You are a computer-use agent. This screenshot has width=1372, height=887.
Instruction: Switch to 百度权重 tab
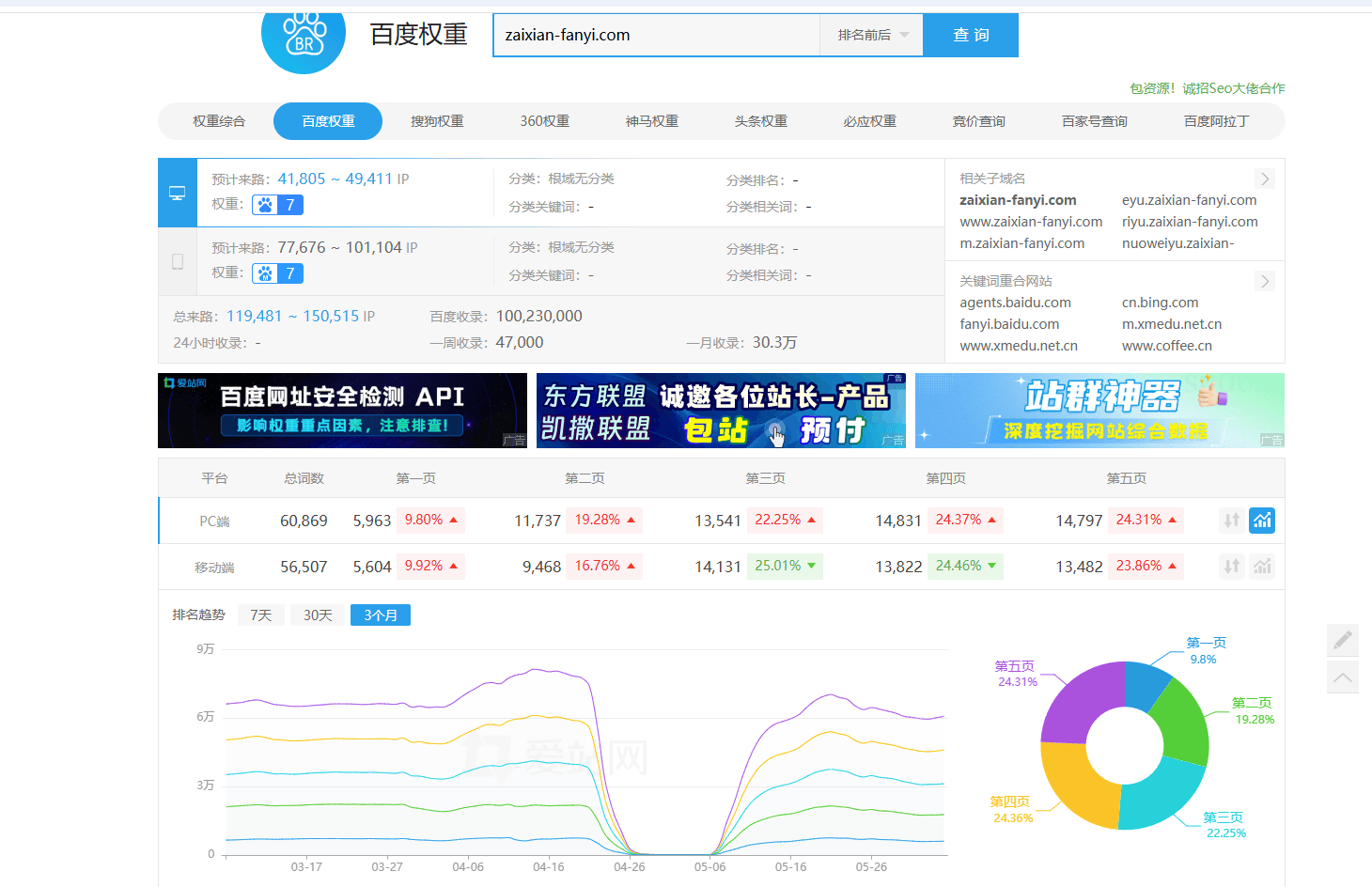point(328,121)
